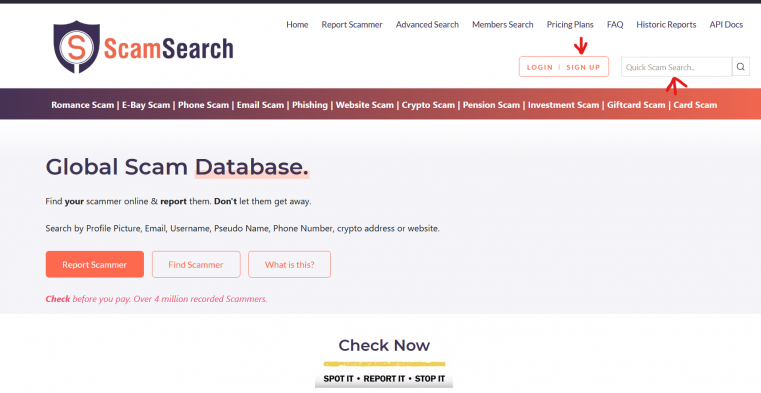The image size is (761, 393).
Task: Select Email Scam category
Action: point(260,105)
